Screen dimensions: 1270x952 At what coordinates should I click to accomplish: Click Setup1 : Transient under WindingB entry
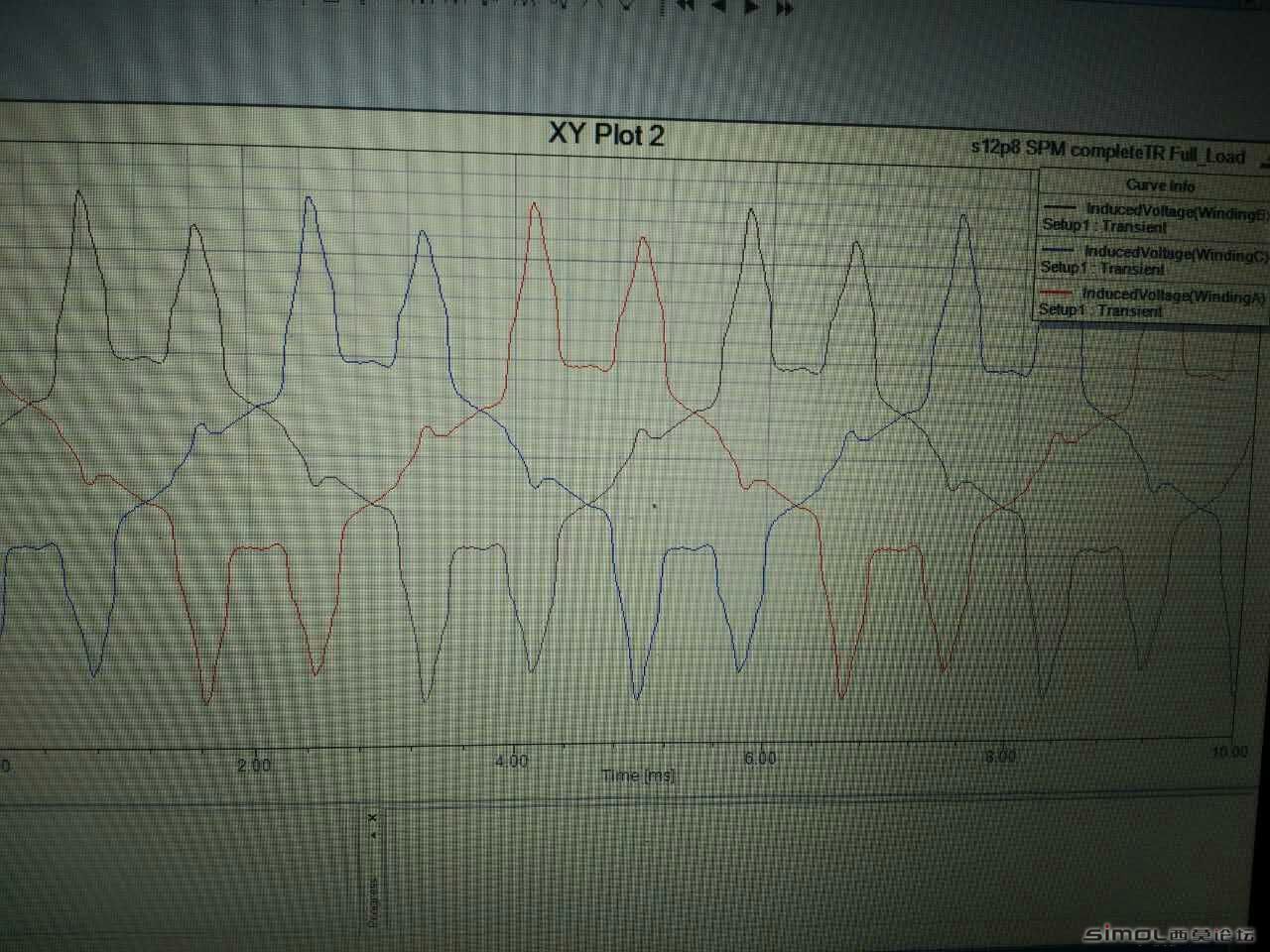[1104, 226]
